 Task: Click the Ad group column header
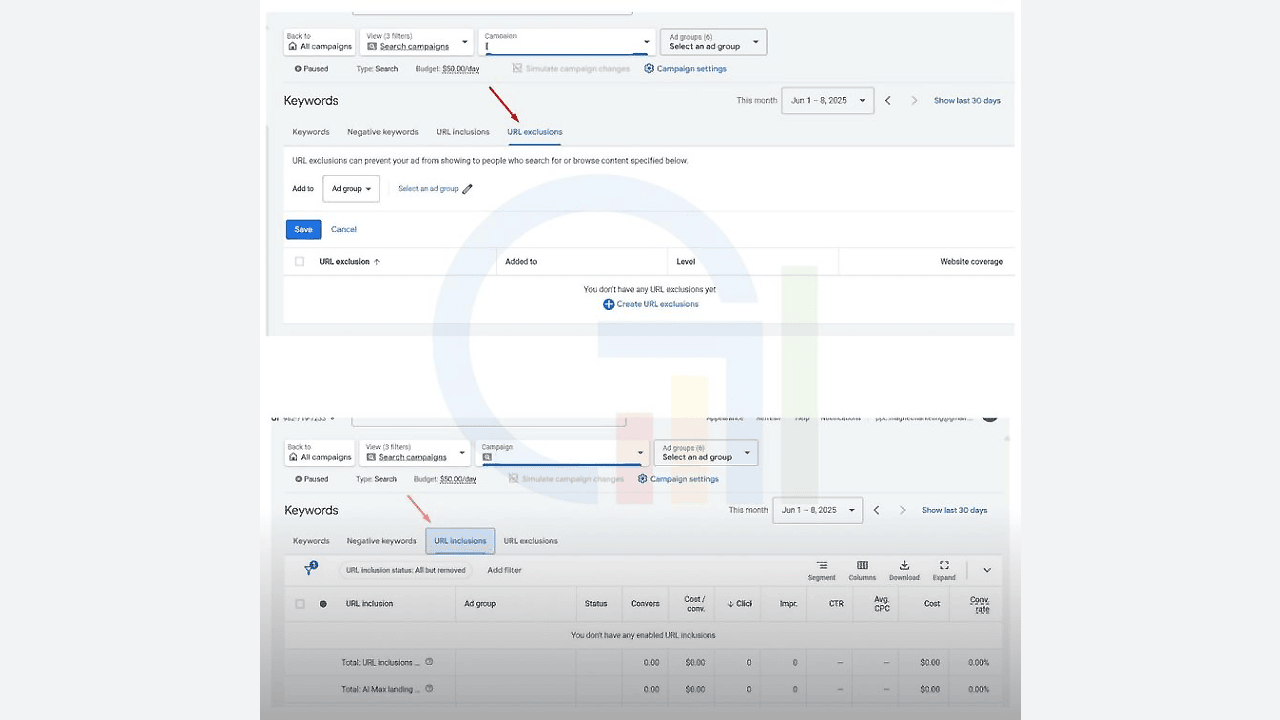pos(480,604)
